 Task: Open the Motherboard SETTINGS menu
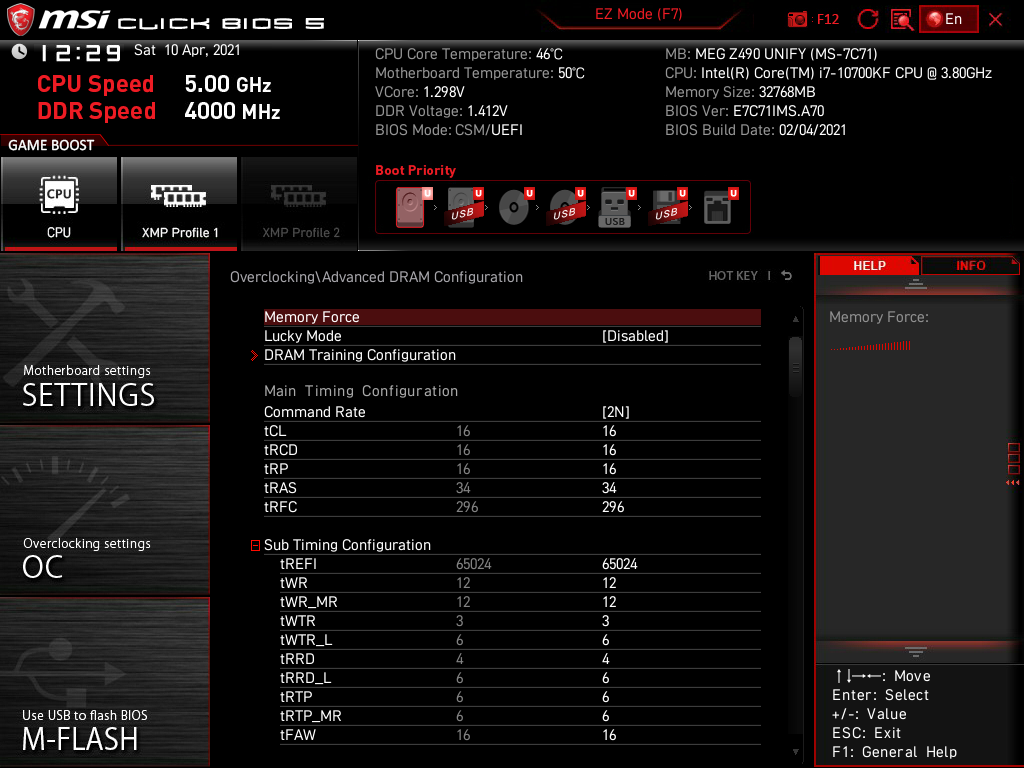(104, 338)
